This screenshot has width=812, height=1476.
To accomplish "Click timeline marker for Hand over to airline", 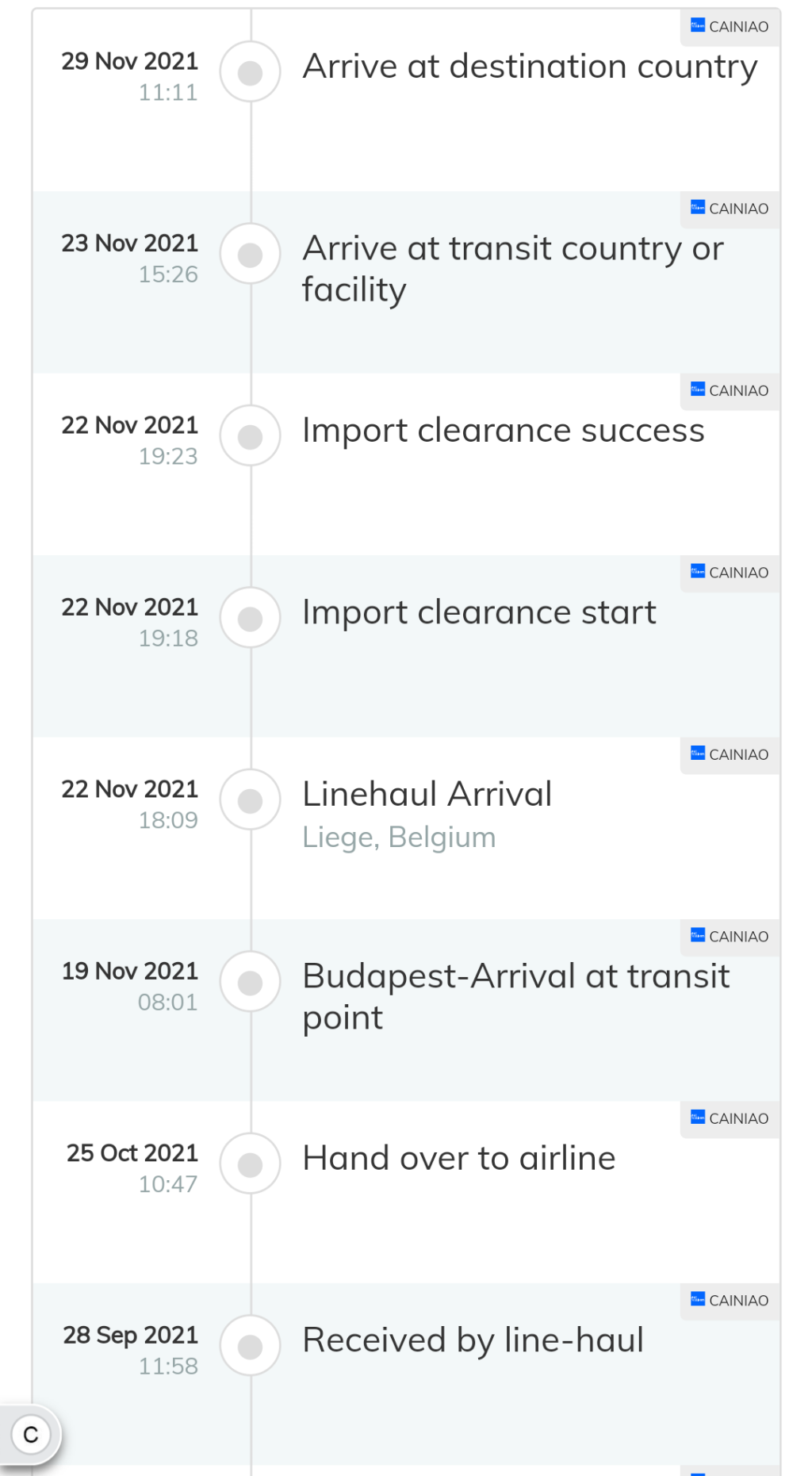I will click(251, 1164).
